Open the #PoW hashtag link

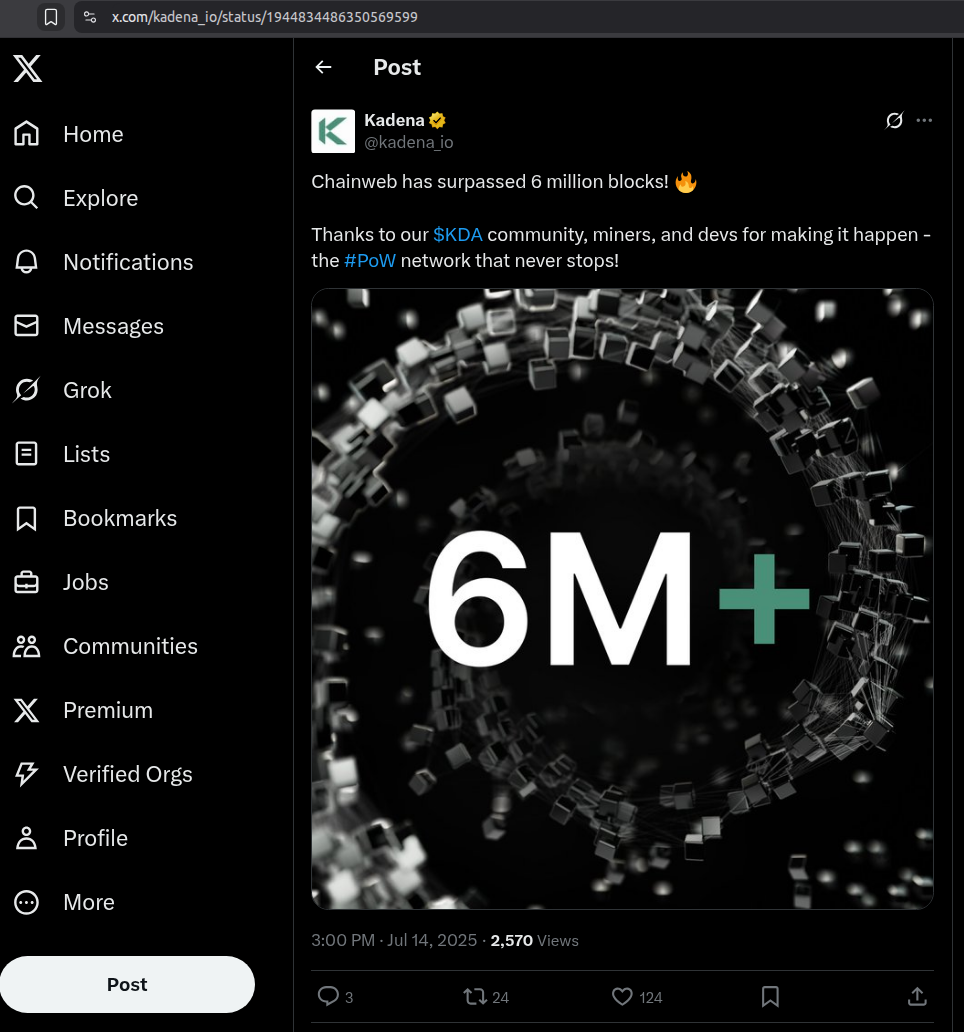370,260
